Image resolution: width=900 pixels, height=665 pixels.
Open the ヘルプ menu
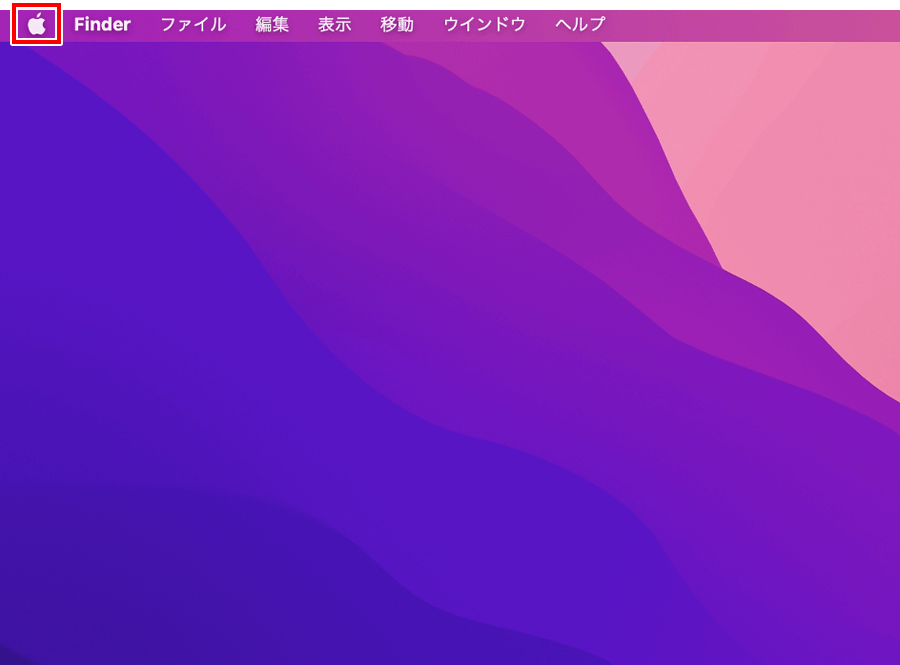coord(580,25)
